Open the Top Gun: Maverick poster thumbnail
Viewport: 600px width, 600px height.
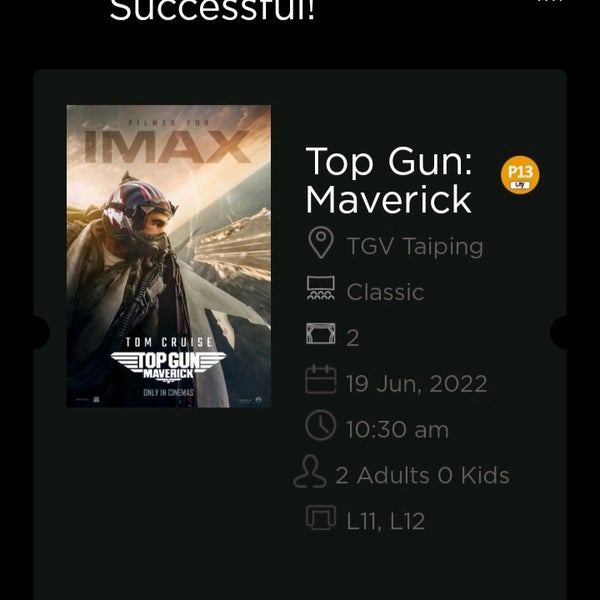[169, 256]
